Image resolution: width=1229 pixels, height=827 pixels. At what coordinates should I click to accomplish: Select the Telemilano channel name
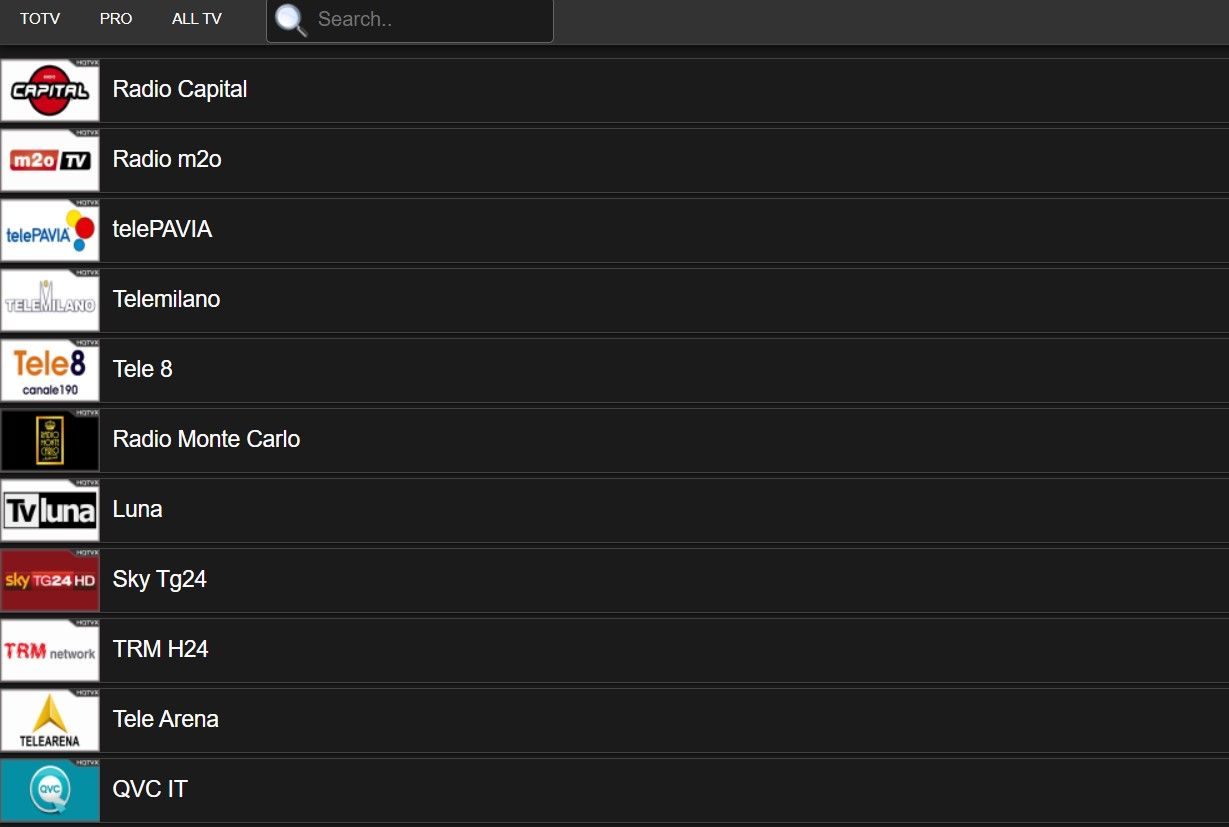[166, 299]
